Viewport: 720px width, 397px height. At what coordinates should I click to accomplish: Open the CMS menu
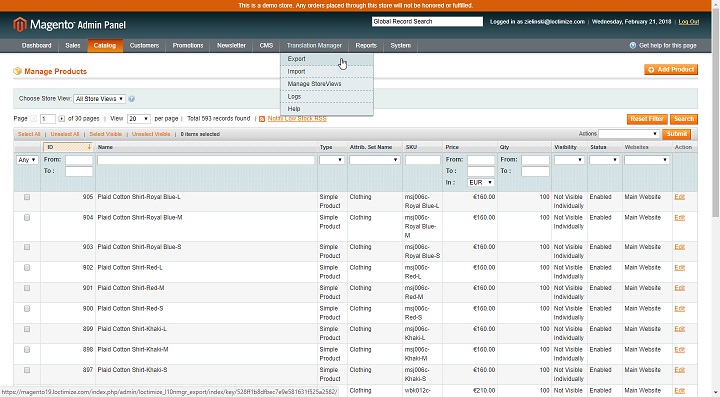click(x=266, y=45)
